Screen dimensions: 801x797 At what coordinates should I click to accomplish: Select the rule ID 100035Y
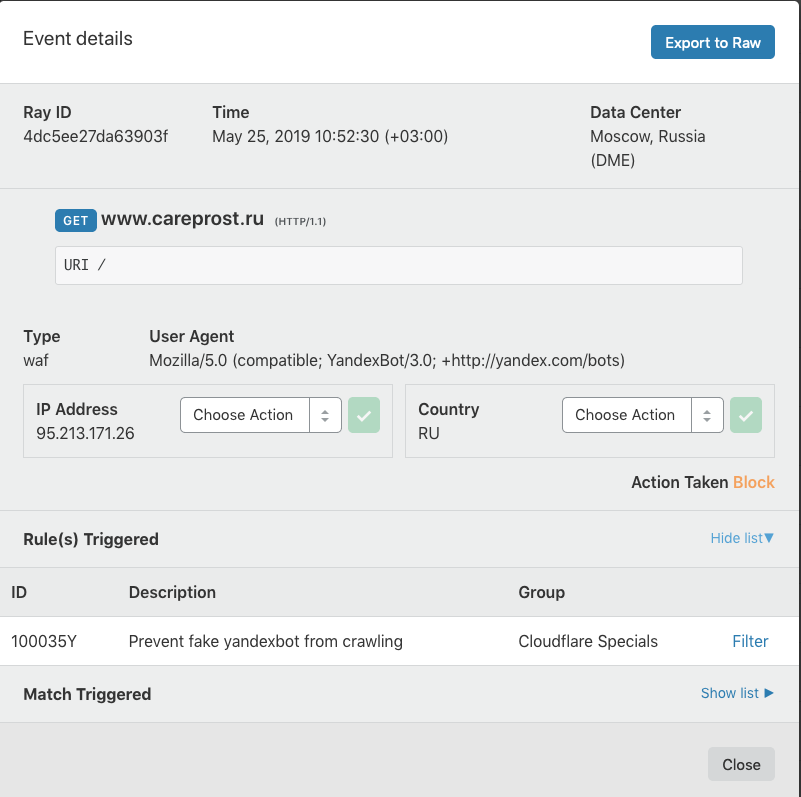[x=44, y=641]
